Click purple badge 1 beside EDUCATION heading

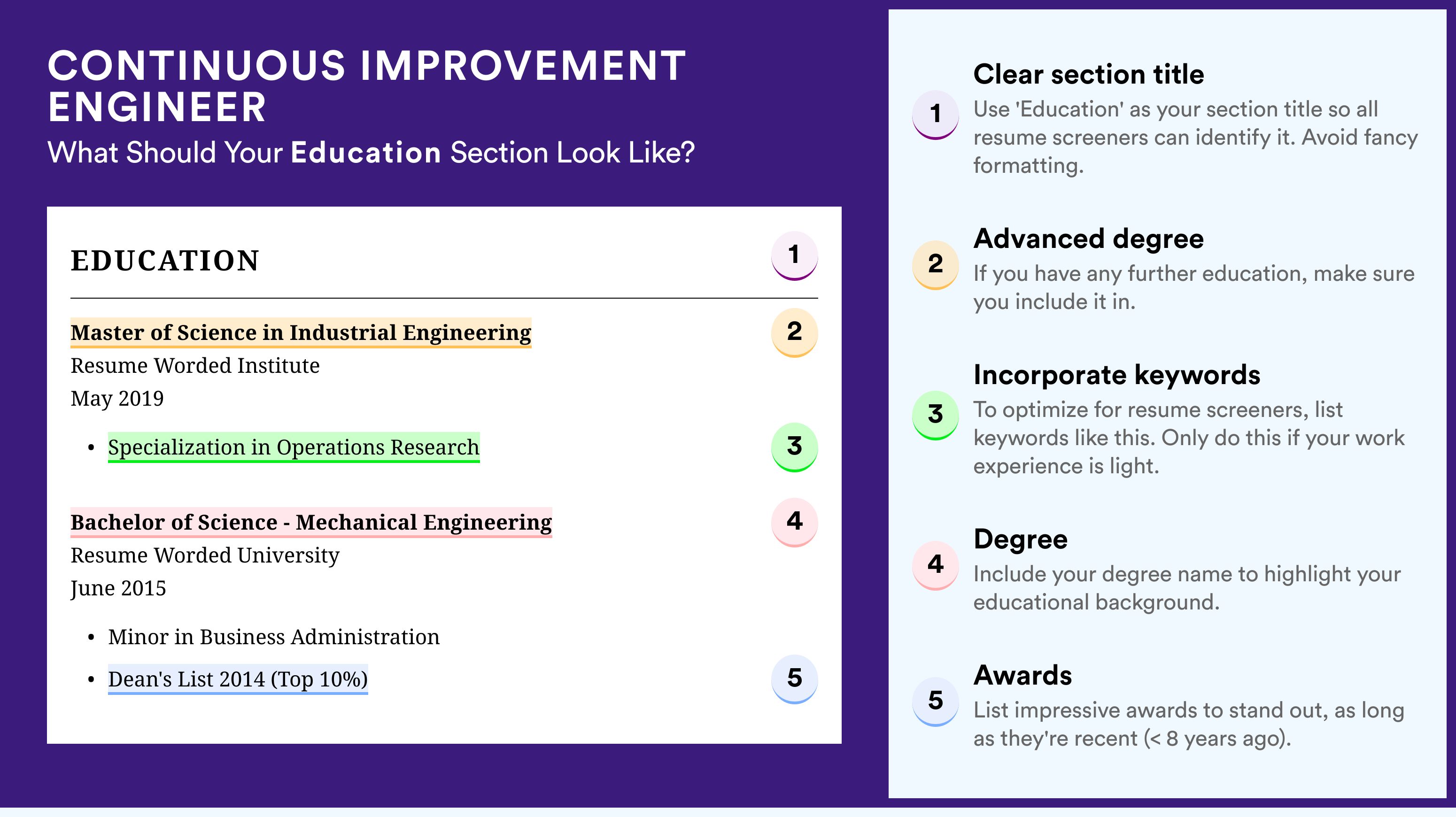pos(794,255)
